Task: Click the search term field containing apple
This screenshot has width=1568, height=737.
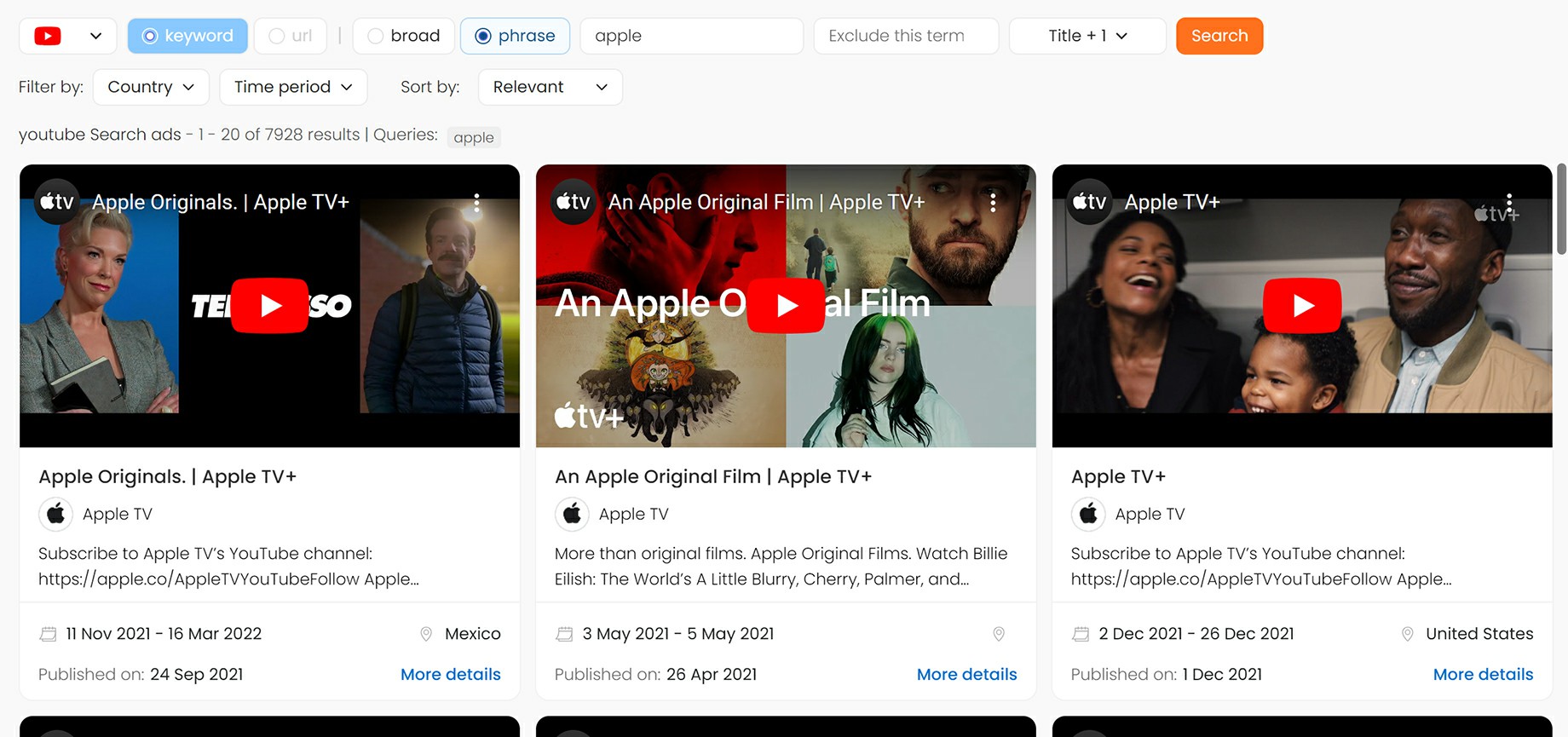Action: coord(691,36)
